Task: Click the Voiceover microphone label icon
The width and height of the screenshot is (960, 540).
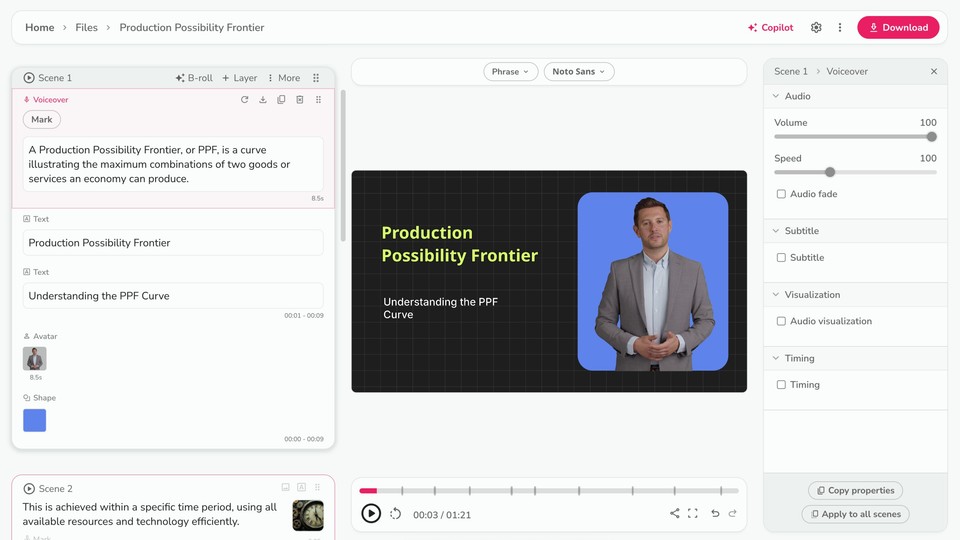Action: coord(26,100)
